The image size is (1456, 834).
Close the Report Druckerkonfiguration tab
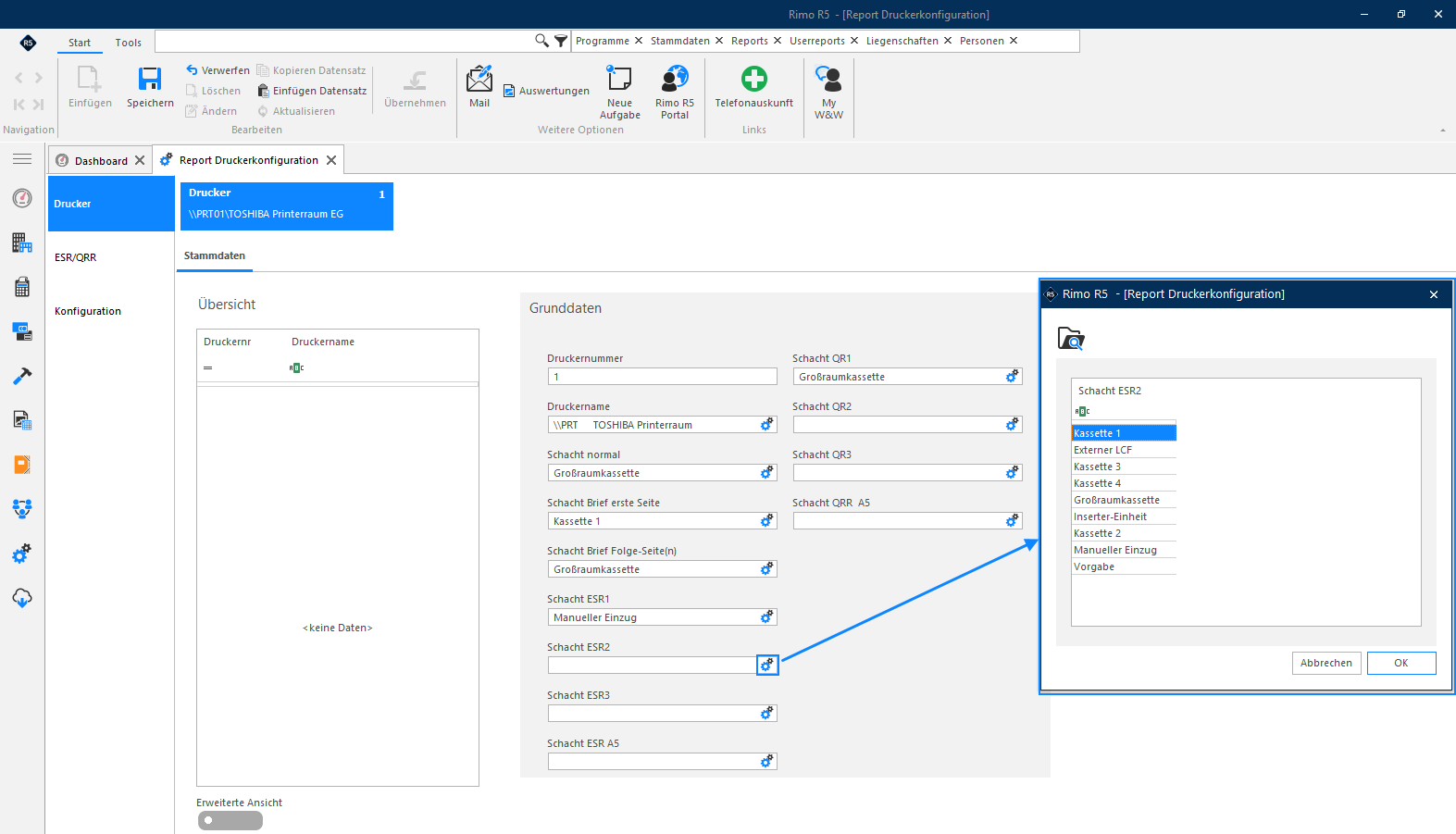click(331, 160)
